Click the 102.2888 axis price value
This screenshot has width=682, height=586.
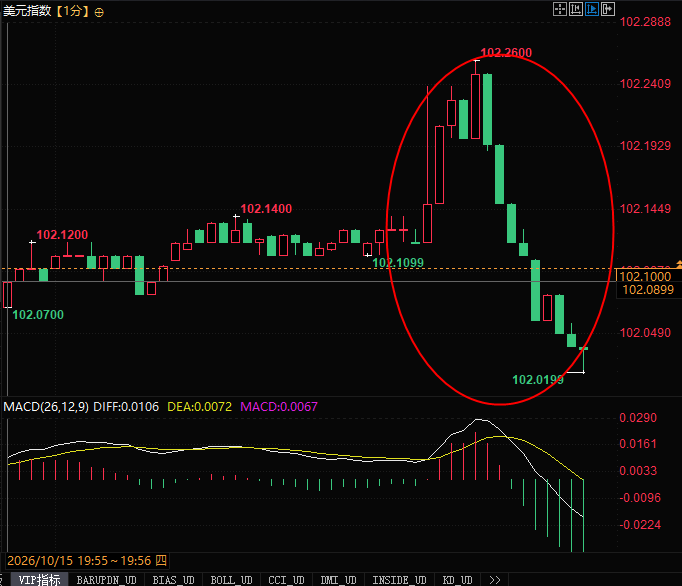(645, 22)
